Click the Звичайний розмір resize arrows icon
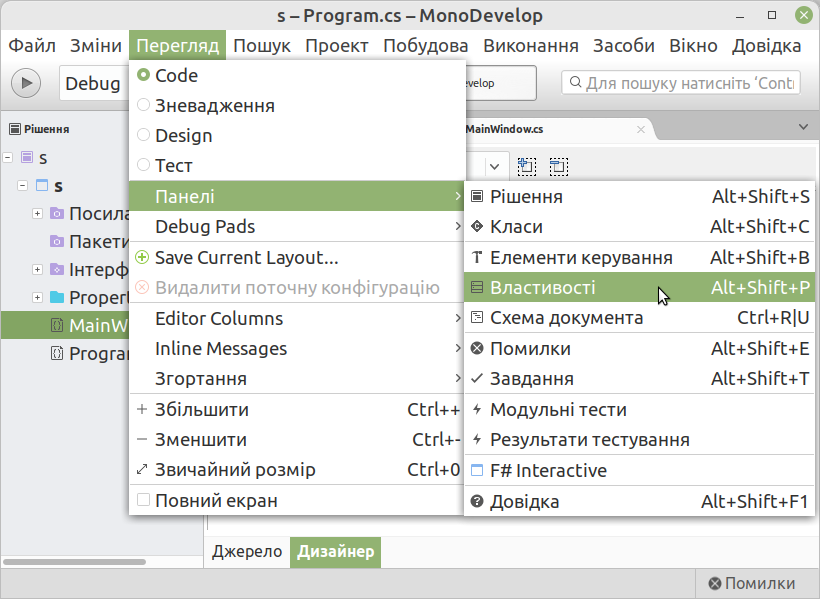Screen dimensions: 820x599 pos(142,469)
